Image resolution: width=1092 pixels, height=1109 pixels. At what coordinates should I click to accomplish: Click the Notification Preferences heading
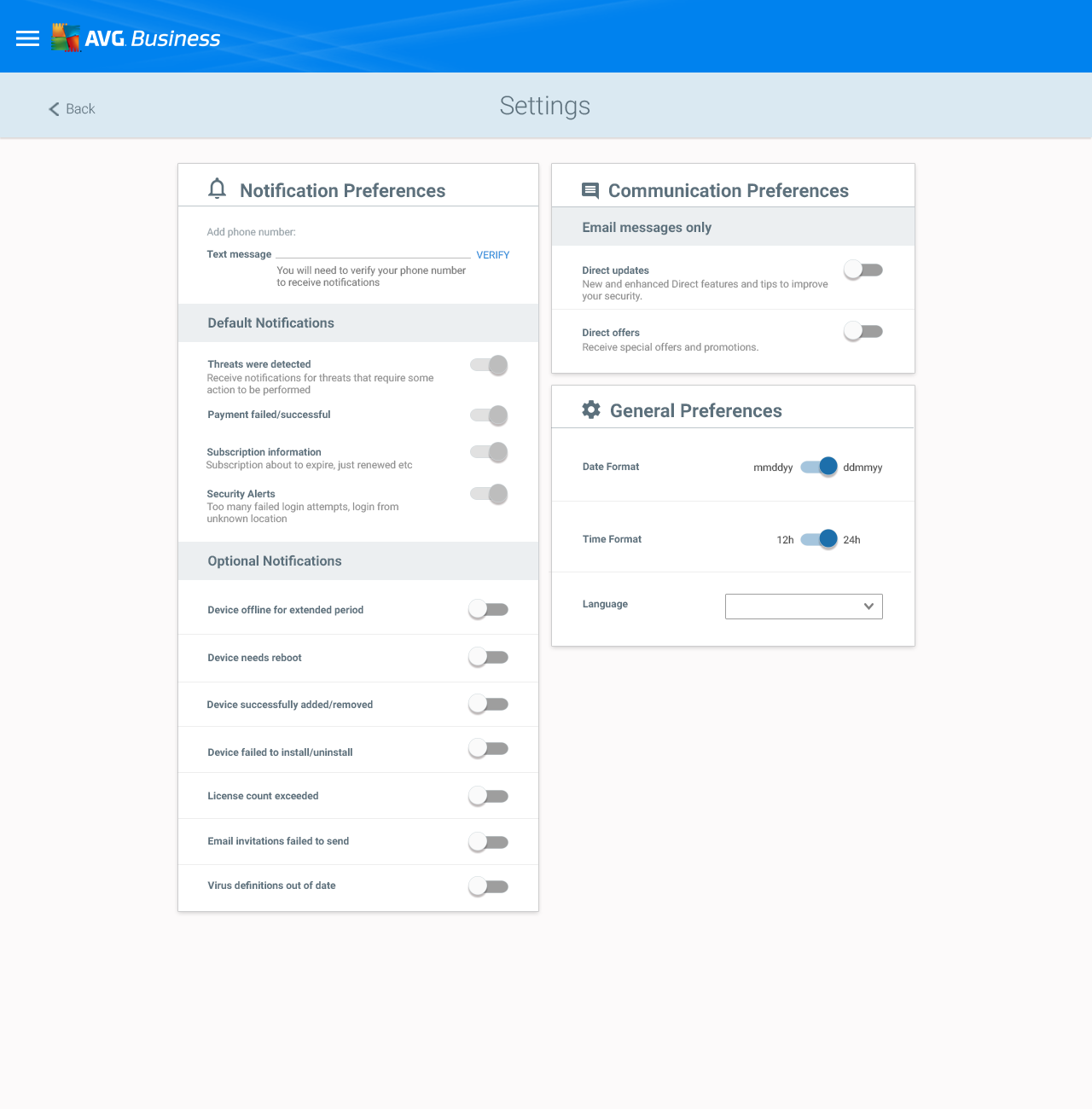pos(343,190)
